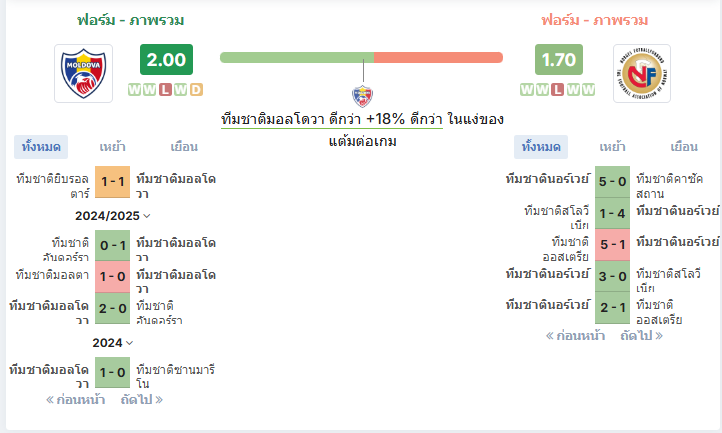Click ถัดไป link under Moldova matches

pos(142,399)
